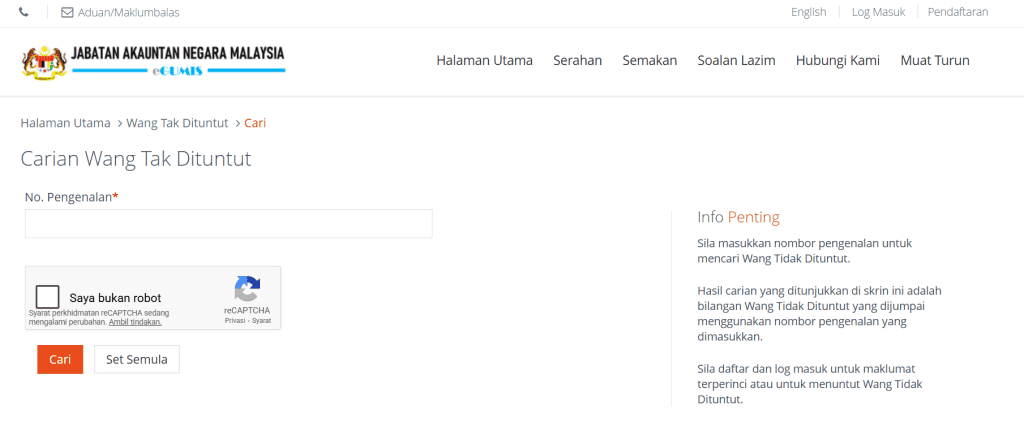Open the Semakan menu item

click(649, 60)
